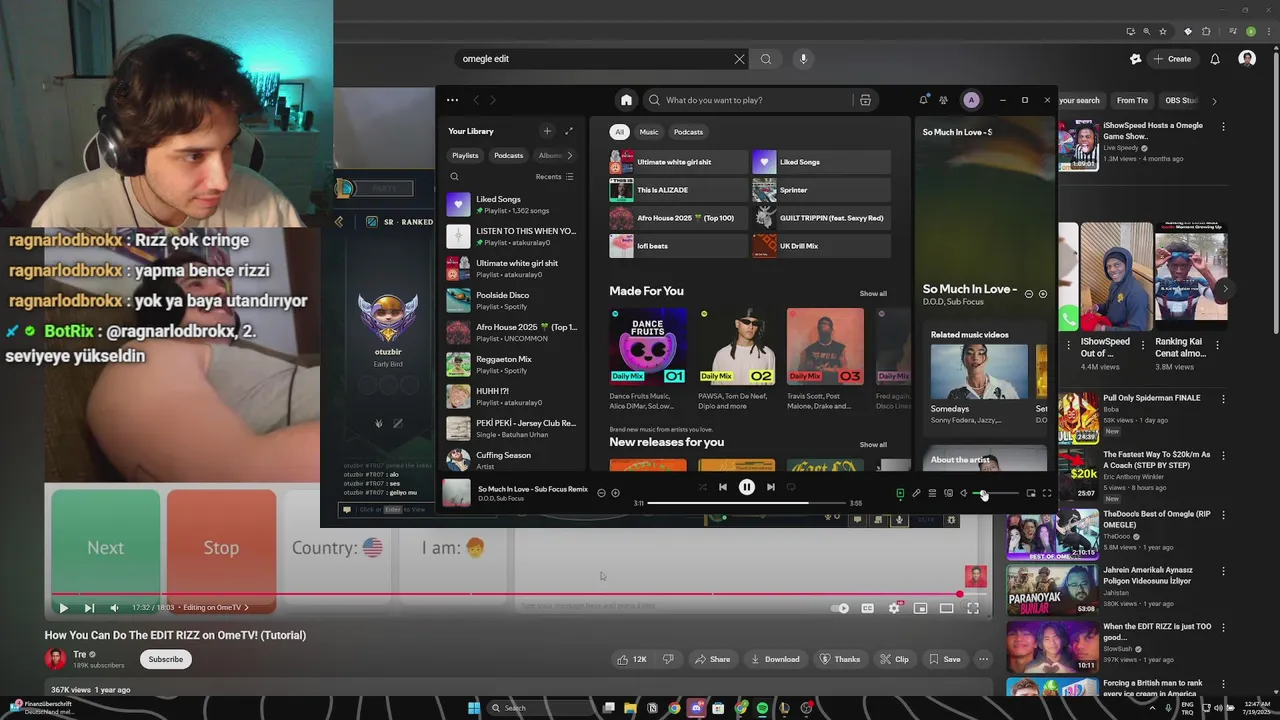The width and height of the screenshot is (1280, 720).
Task: Enter Spotify full screen mode
Action: [1047, 493]
